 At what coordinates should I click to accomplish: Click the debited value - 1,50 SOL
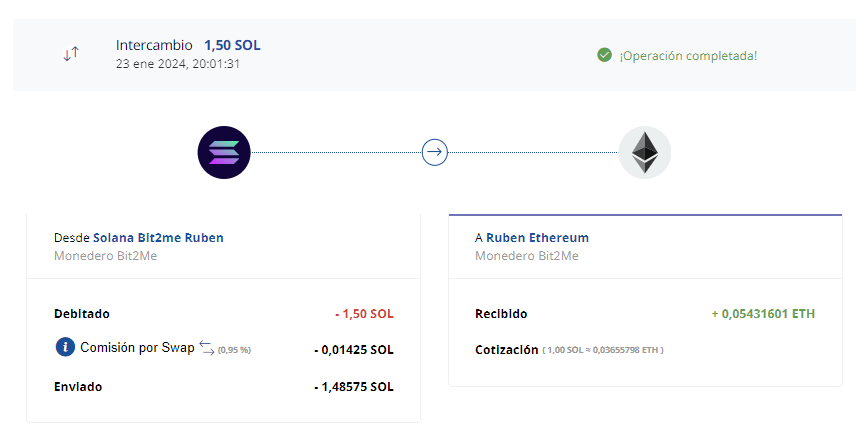tap(364, 314)
